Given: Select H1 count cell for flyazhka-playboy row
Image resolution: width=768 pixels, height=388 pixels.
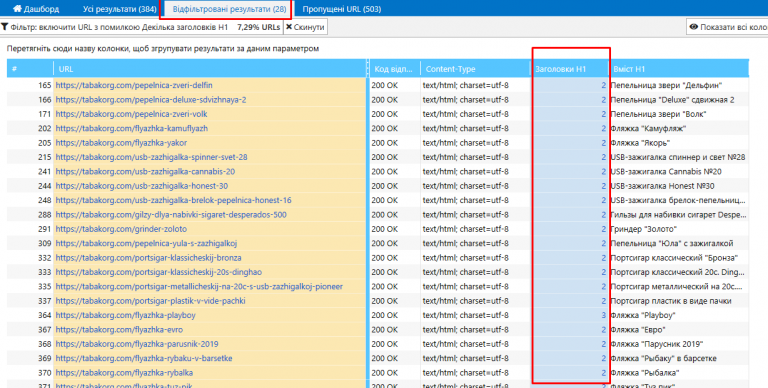Looking at the screenshot, I should (570, 315).
